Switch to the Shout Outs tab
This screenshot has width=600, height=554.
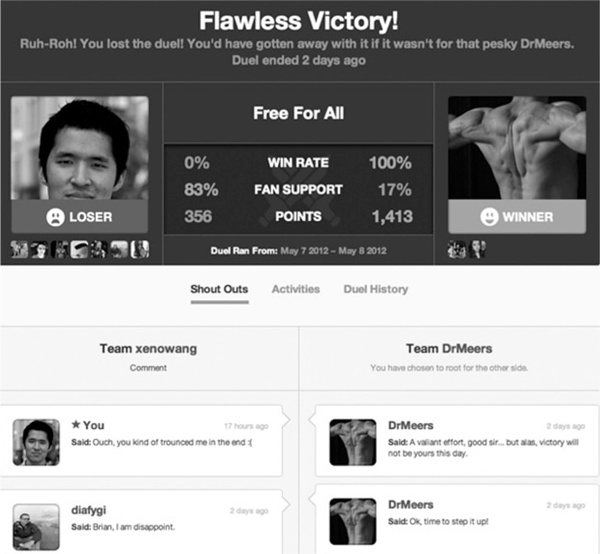point(219,289)
